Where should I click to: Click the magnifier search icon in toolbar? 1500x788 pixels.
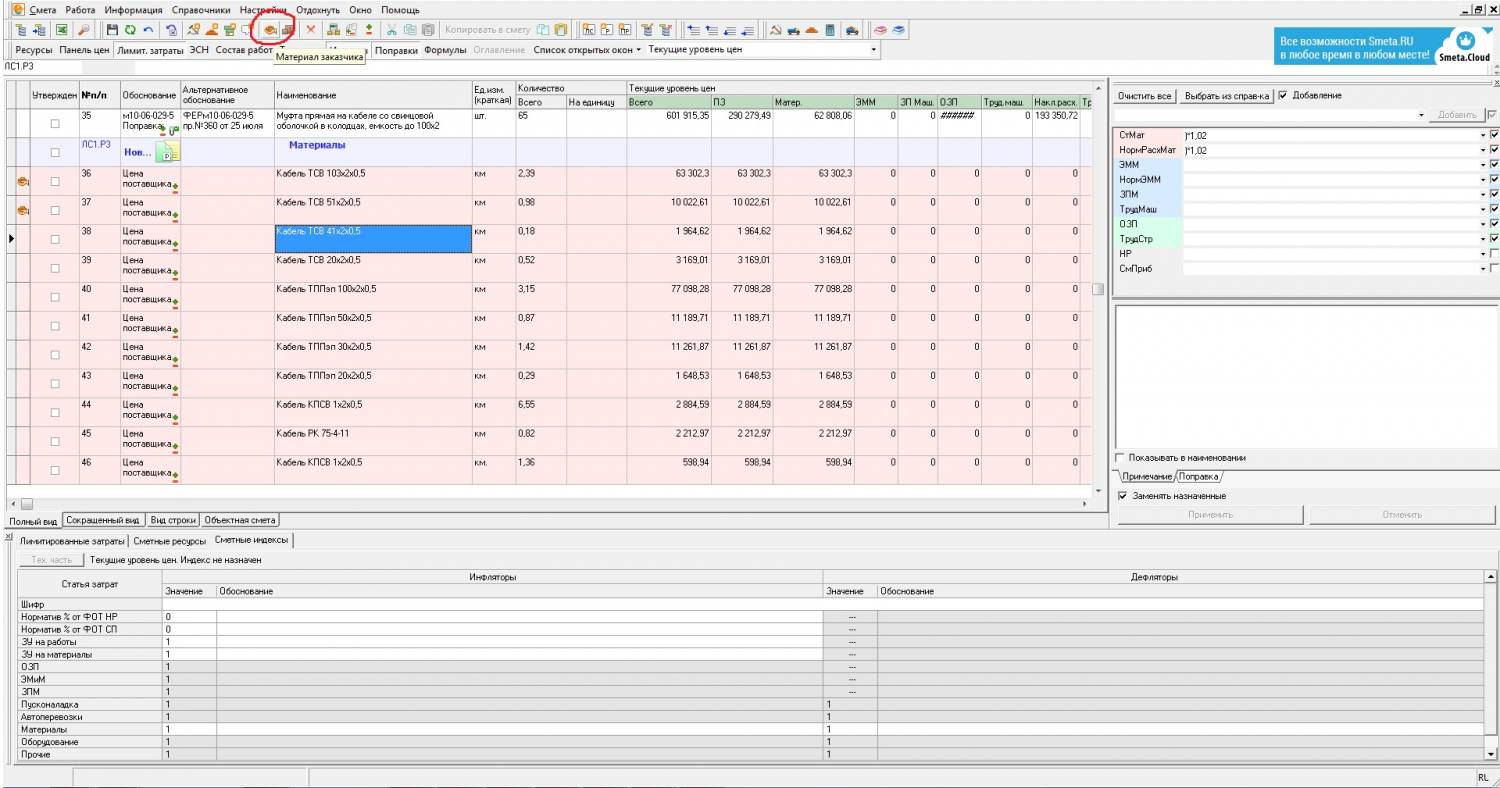coord(84,30)
